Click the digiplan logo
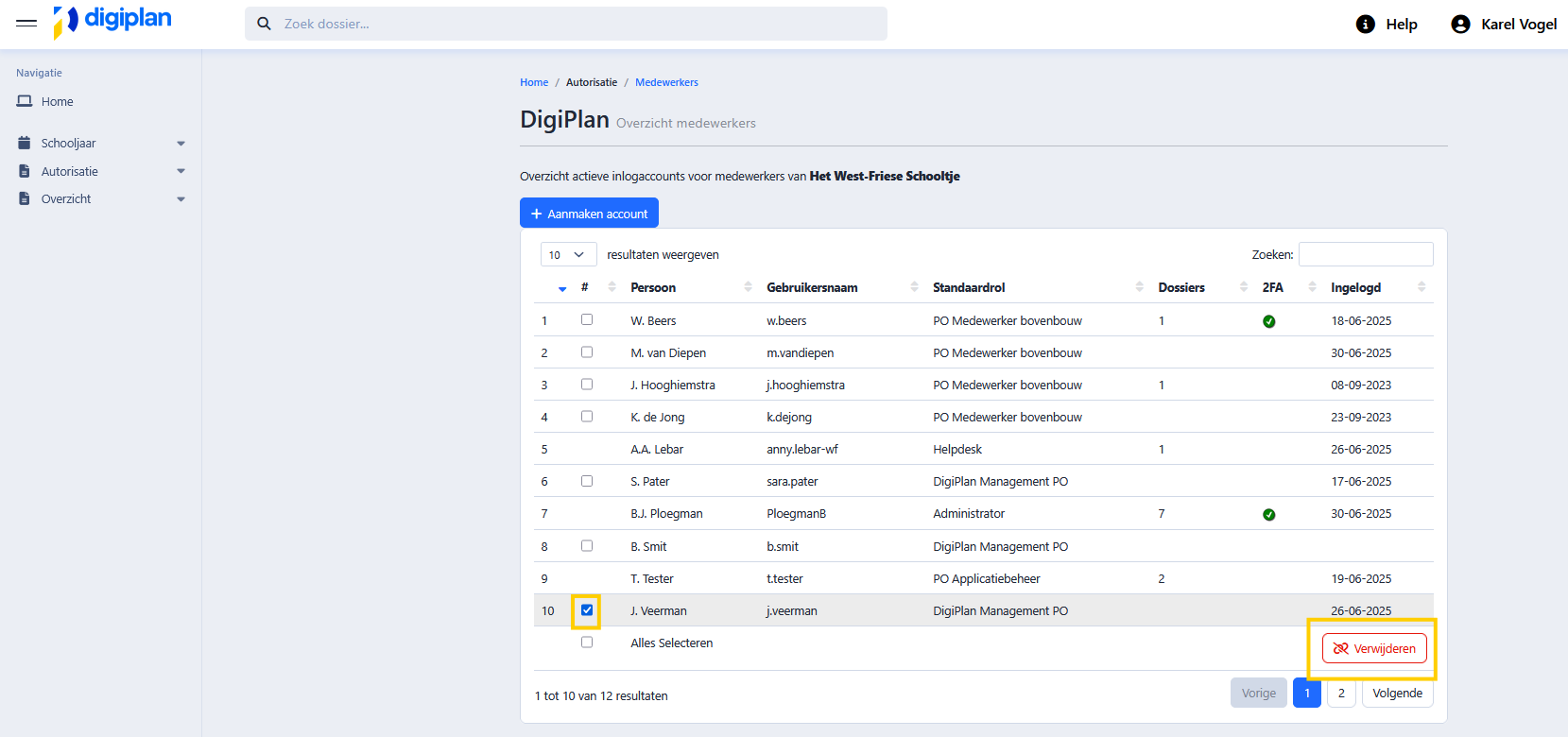The image size is (1568, 737). tap(112, 21)
